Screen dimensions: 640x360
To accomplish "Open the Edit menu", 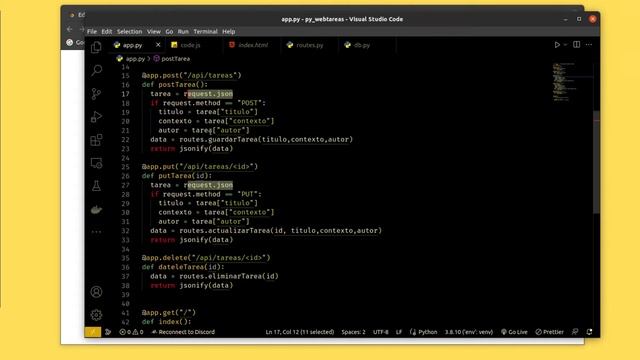I will click(x=107, y=31).
